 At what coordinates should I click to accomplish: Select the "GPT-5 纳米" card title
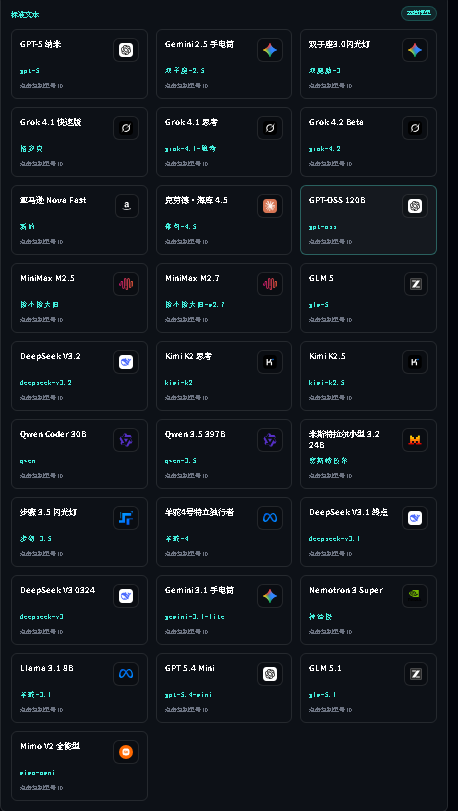point(41,44)
